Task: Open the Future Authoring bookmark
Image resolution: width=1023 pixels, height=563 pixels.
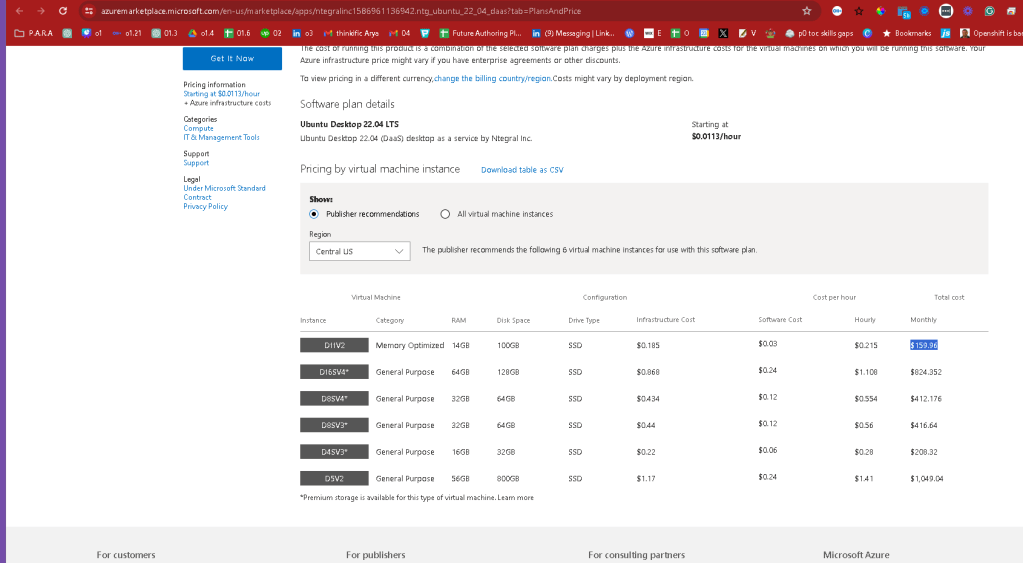Action: click(480, 33)
